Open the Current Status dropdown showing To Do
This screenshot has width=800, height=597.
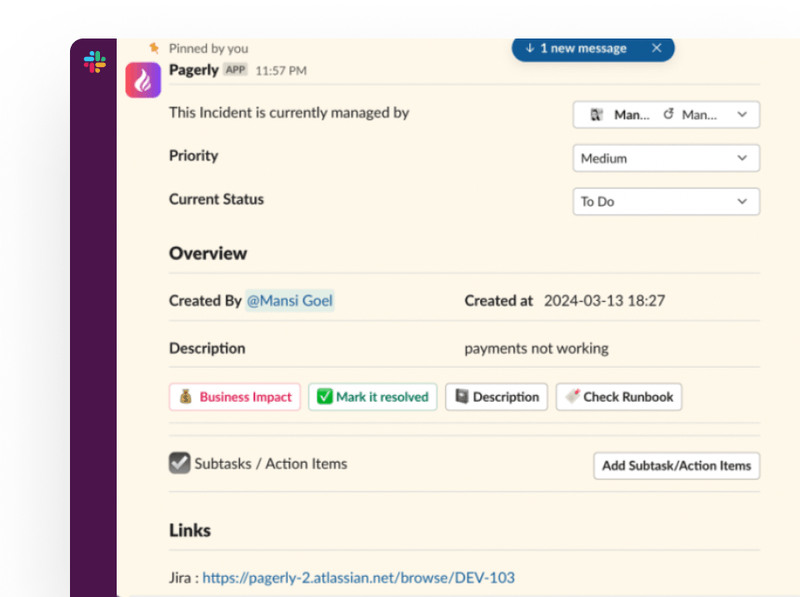666,201
